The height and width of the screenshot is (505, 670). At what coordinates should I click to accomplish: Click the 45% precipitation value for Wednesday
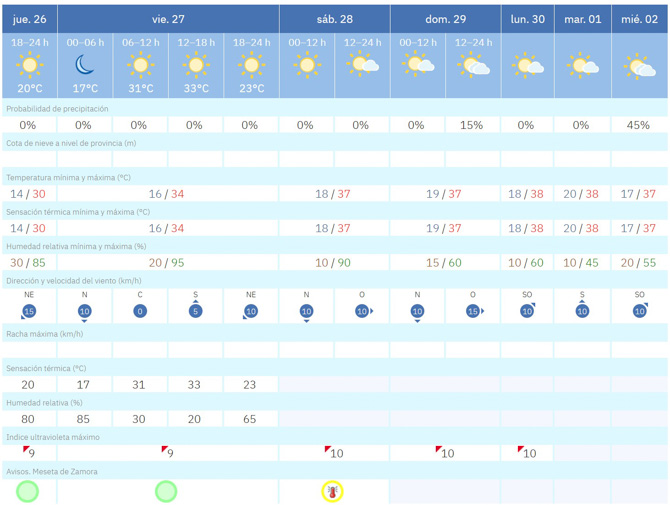pyautogui.click(x=639, y=125)
